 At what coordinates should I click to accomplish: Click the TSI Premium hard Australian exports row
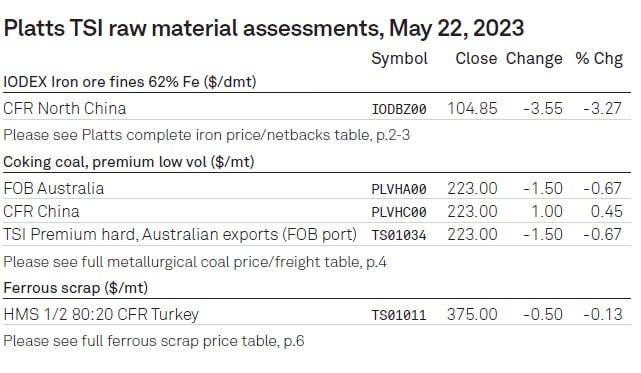coord(317,234)
